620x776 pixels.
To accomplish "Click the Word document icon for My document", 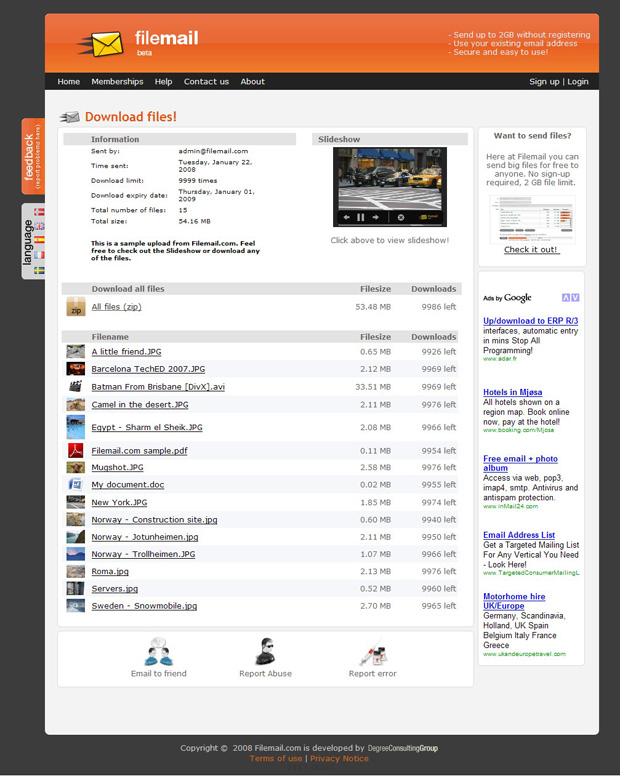I will pyautogui.click(x=75, y=484).
